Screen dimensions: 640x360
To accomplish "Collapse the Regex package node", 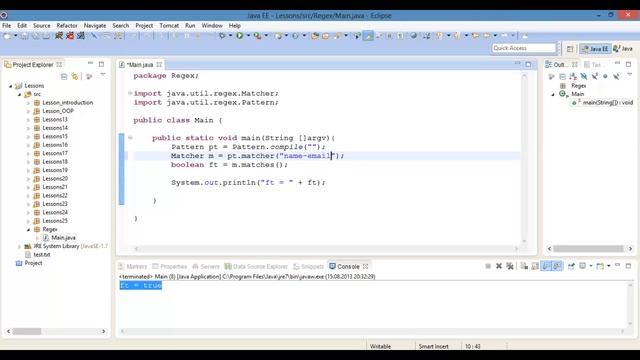I will click(x=28, y=229).
